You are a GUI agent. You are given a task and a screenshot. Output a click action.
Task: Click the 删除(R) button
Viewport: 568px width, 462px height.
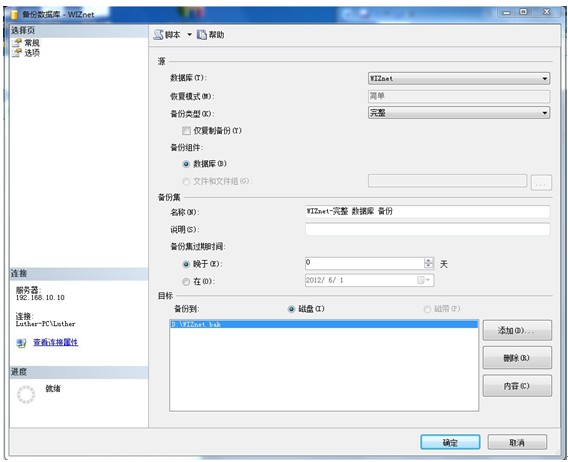click(x=517, y=358)
